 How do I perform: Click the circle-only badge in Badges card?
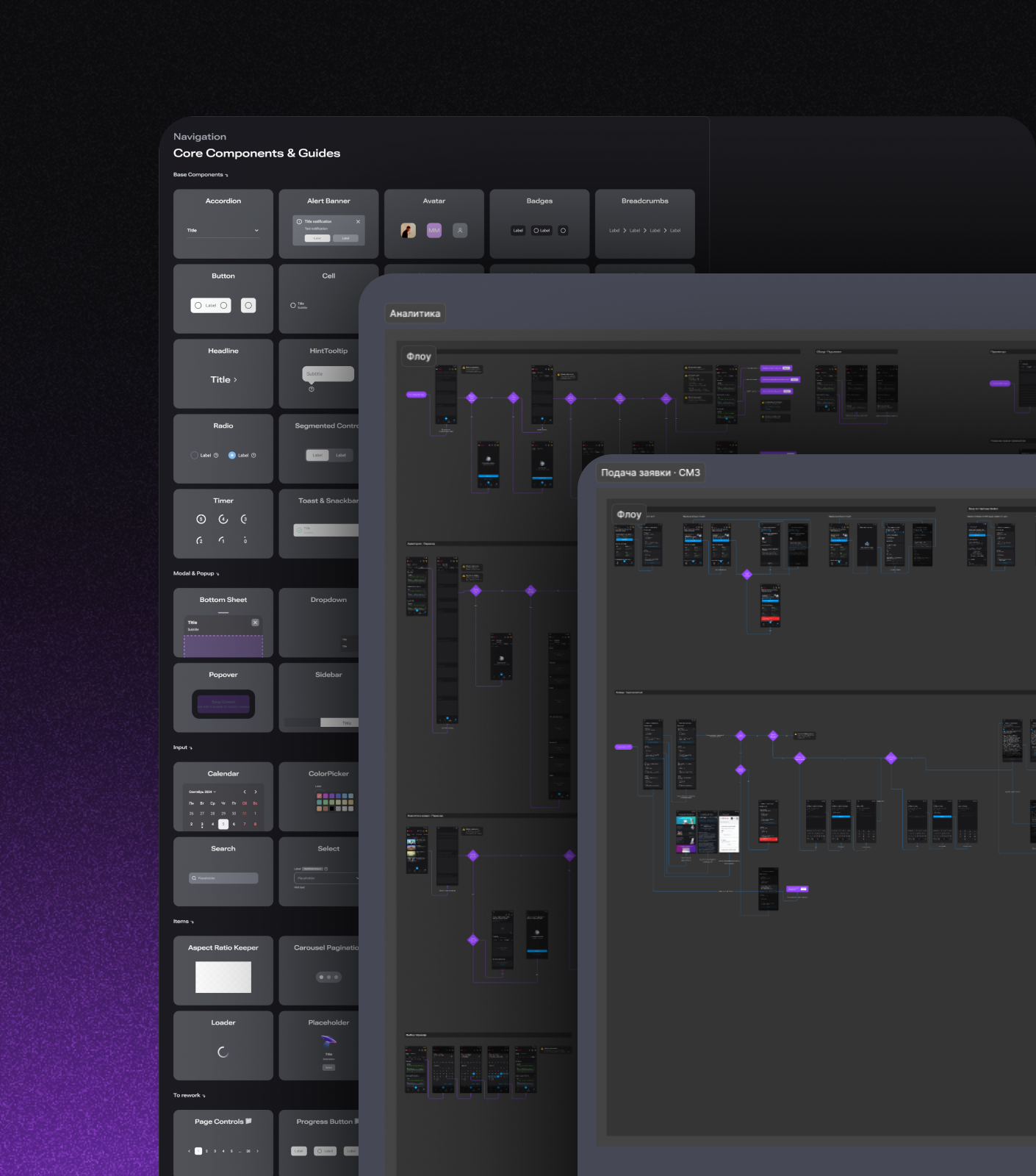click(564, 230)
